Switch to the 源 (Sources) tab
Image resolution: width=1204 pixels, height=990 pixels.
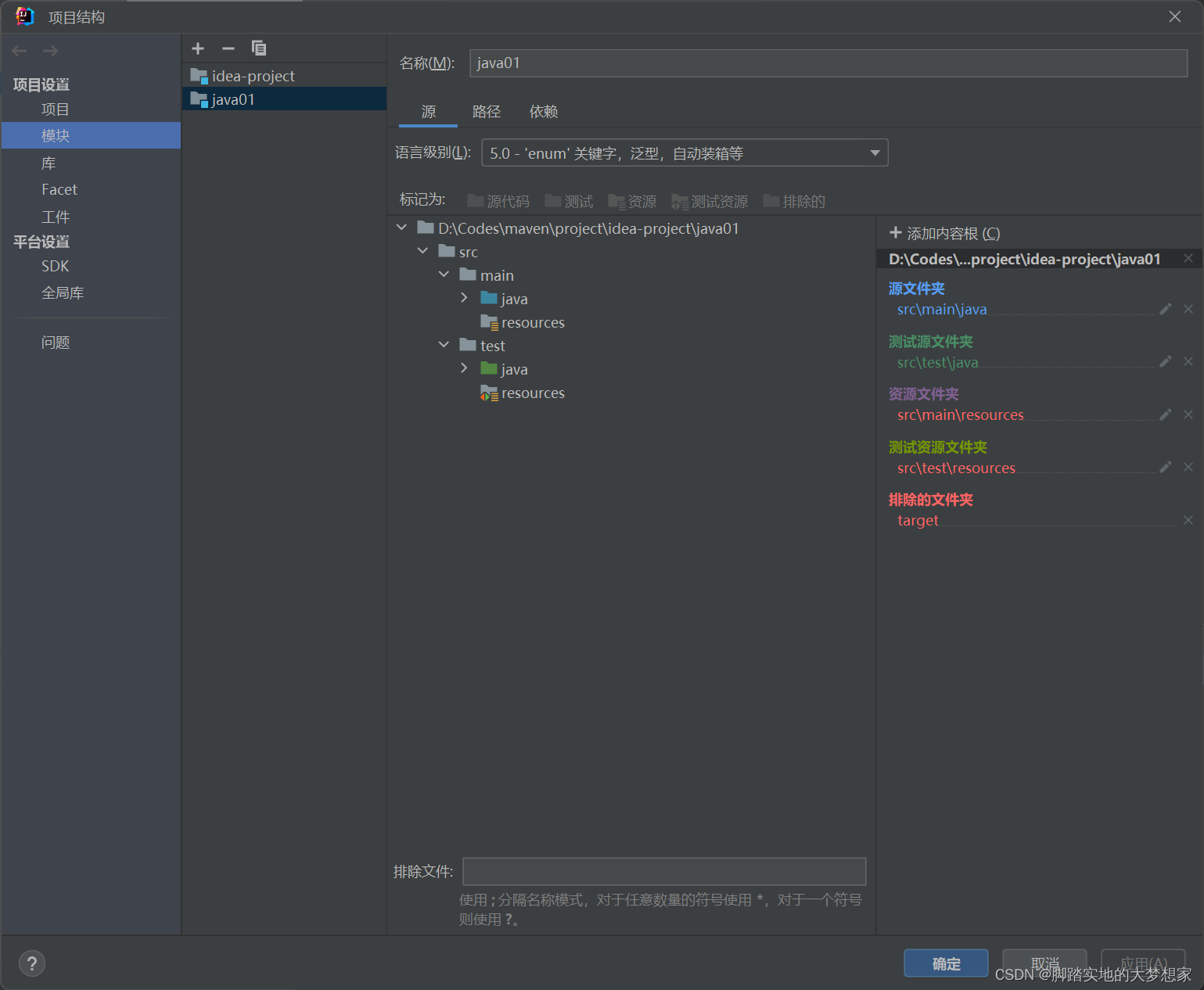428,112
